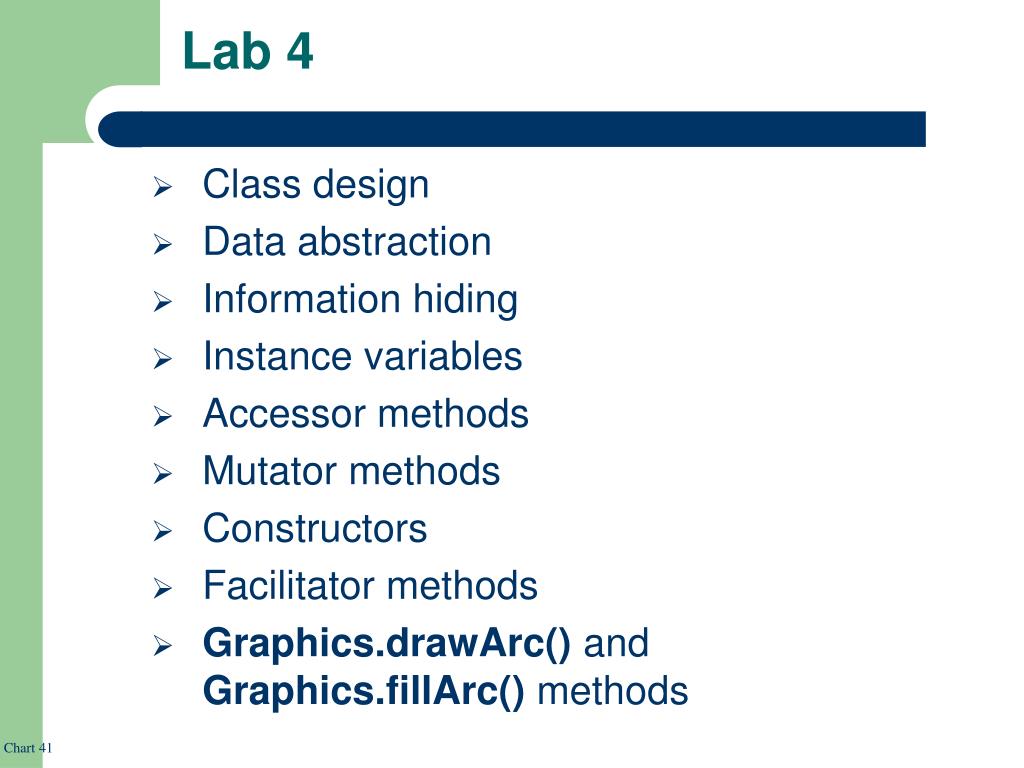1024x768 pixels.
Task: Click the arrow bullet beside Information hiding
Action: point(163,302)
